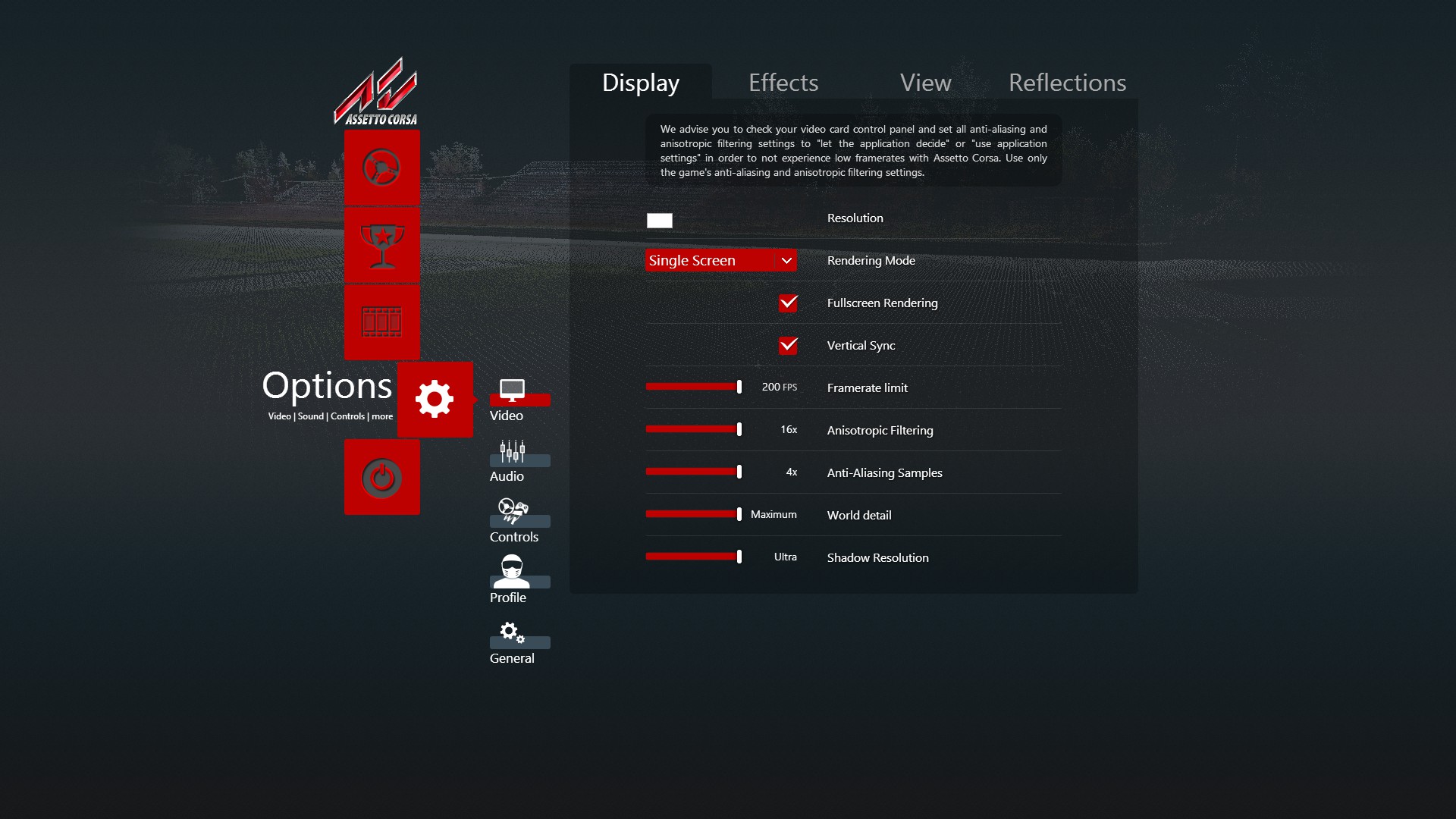
Task: Open the Resolution selector box
Action: click(659, 221)
